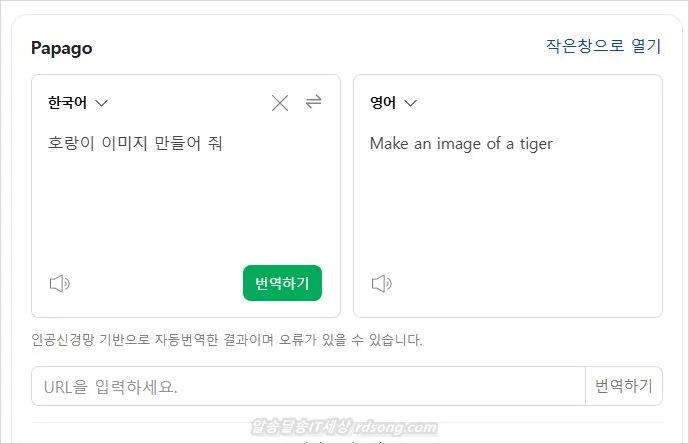Screen dimensions: 689x444
Task: Swap the source and target languages
Action: click(314, 102)
